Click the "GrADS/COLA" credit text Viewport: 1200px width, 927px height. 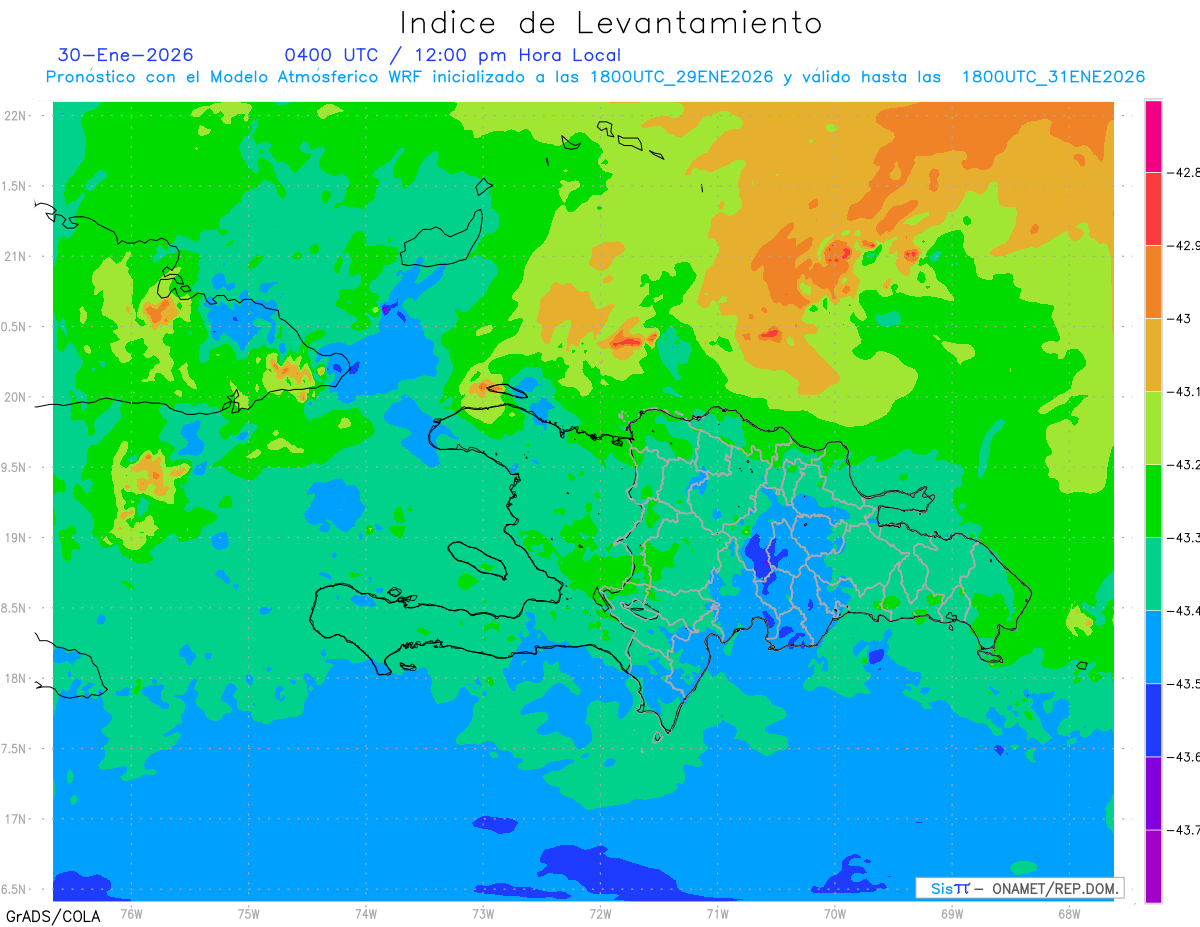53,916
